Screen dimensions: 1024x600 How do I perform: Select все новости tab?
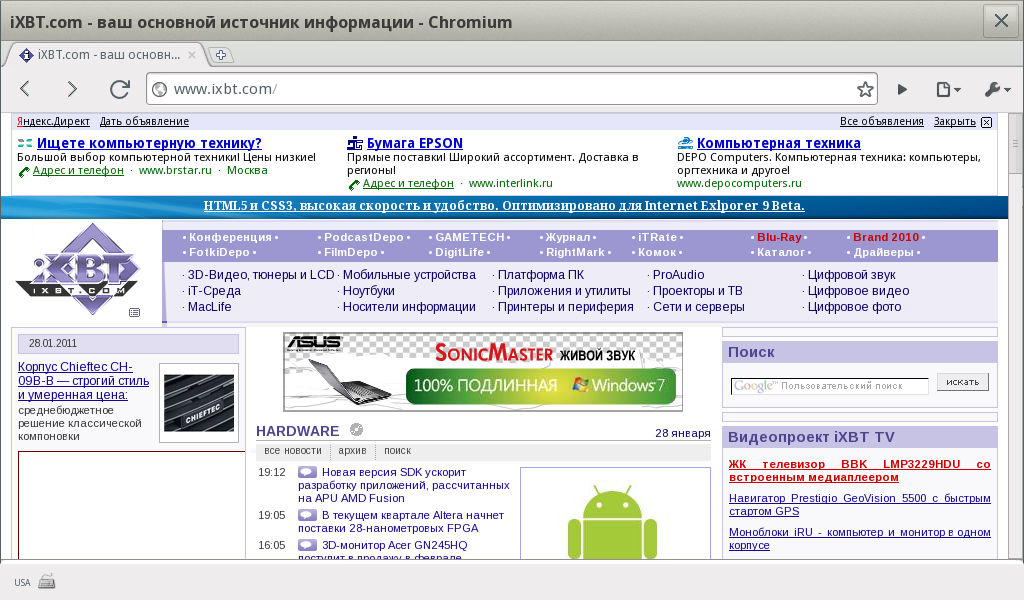[x=293, y=450]
